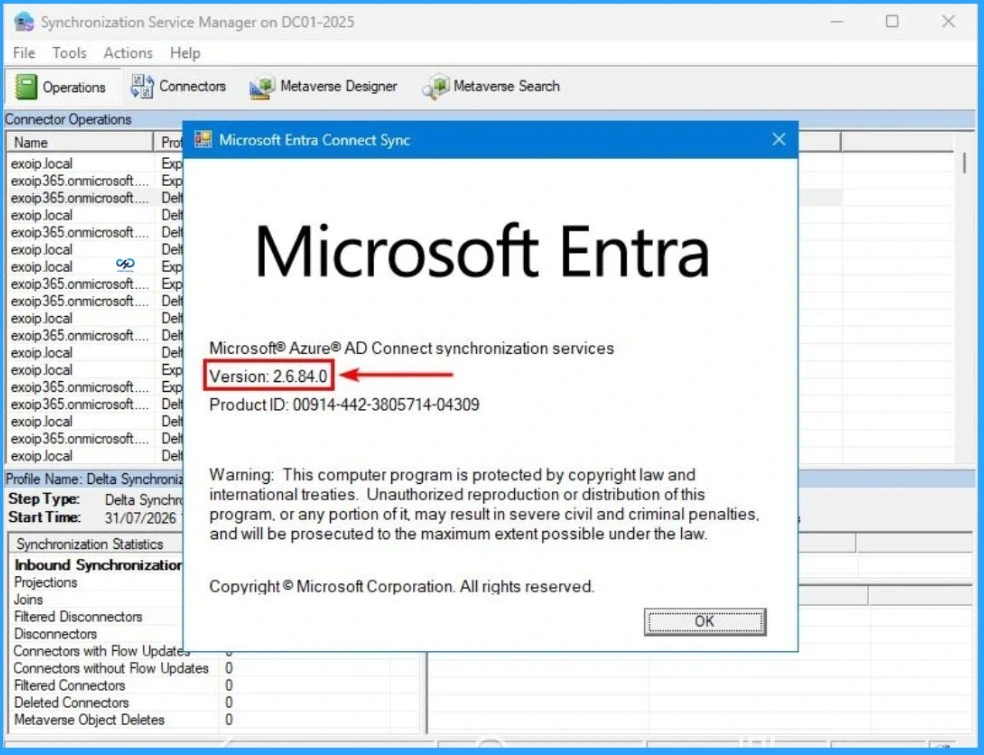Click the Product ID 00914-442-3805714-04309 text

click(x=344, y=405)
